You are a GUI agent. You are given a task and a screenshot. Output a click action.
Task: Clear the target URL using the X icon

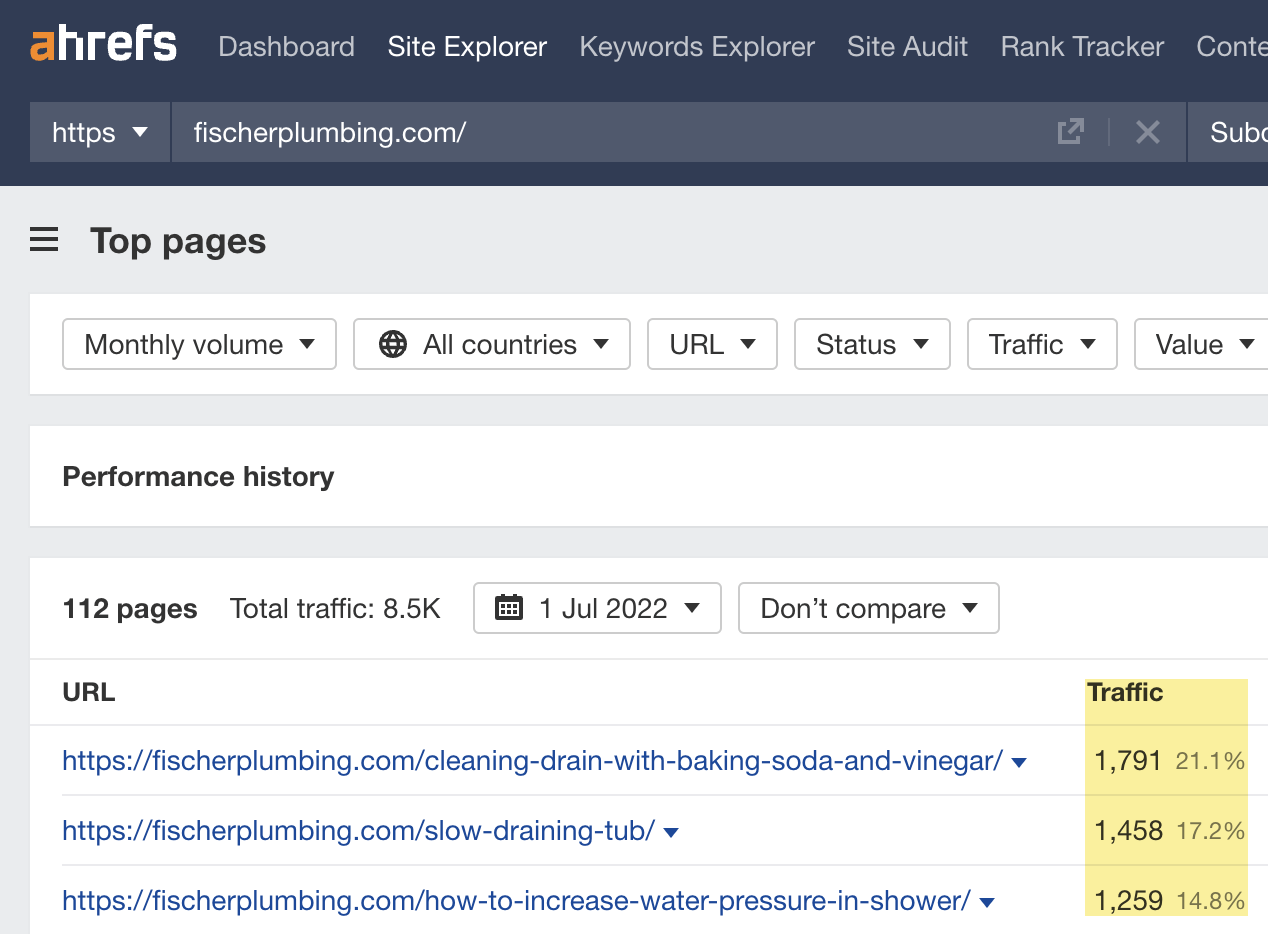click(1147, 131)
